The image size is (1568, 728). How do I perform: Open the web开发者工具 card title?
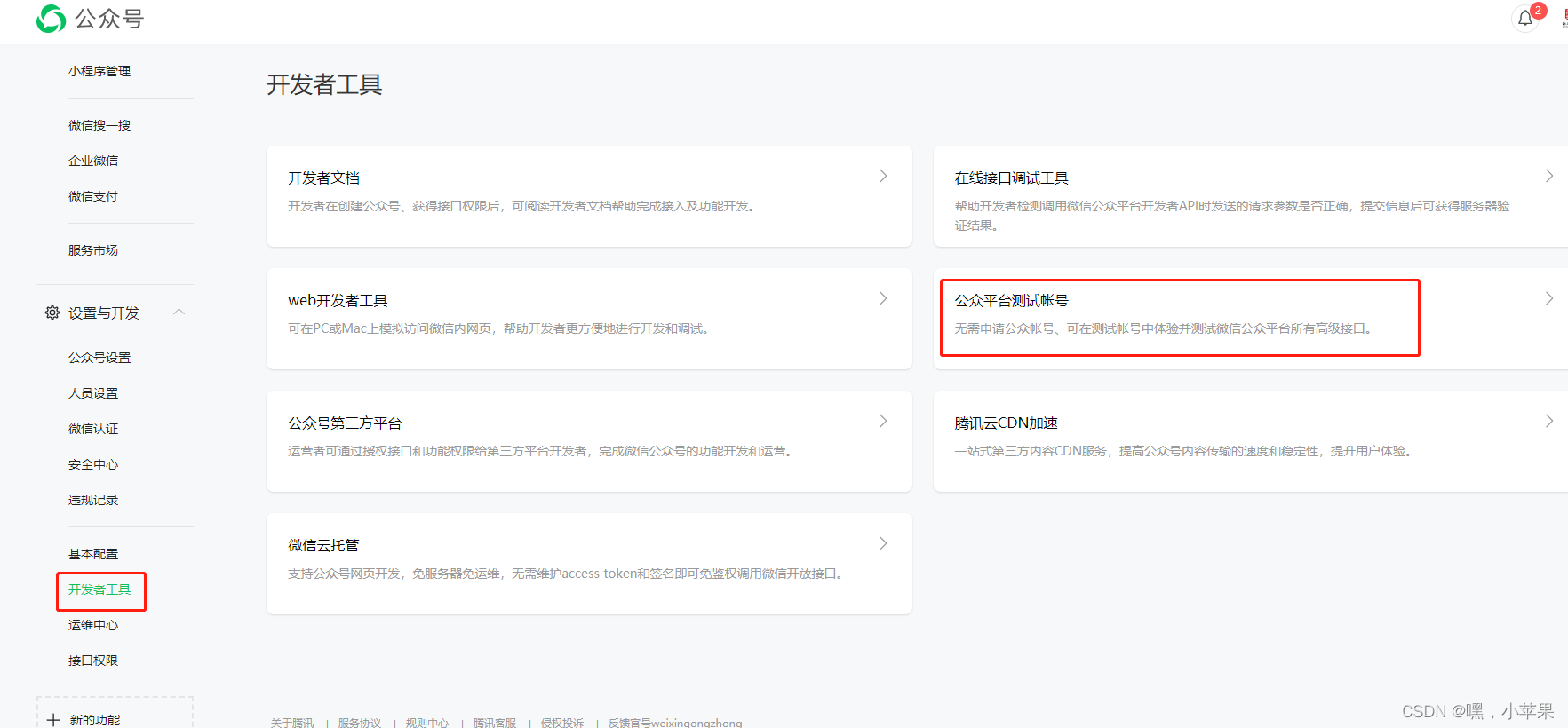click(338, 301)
